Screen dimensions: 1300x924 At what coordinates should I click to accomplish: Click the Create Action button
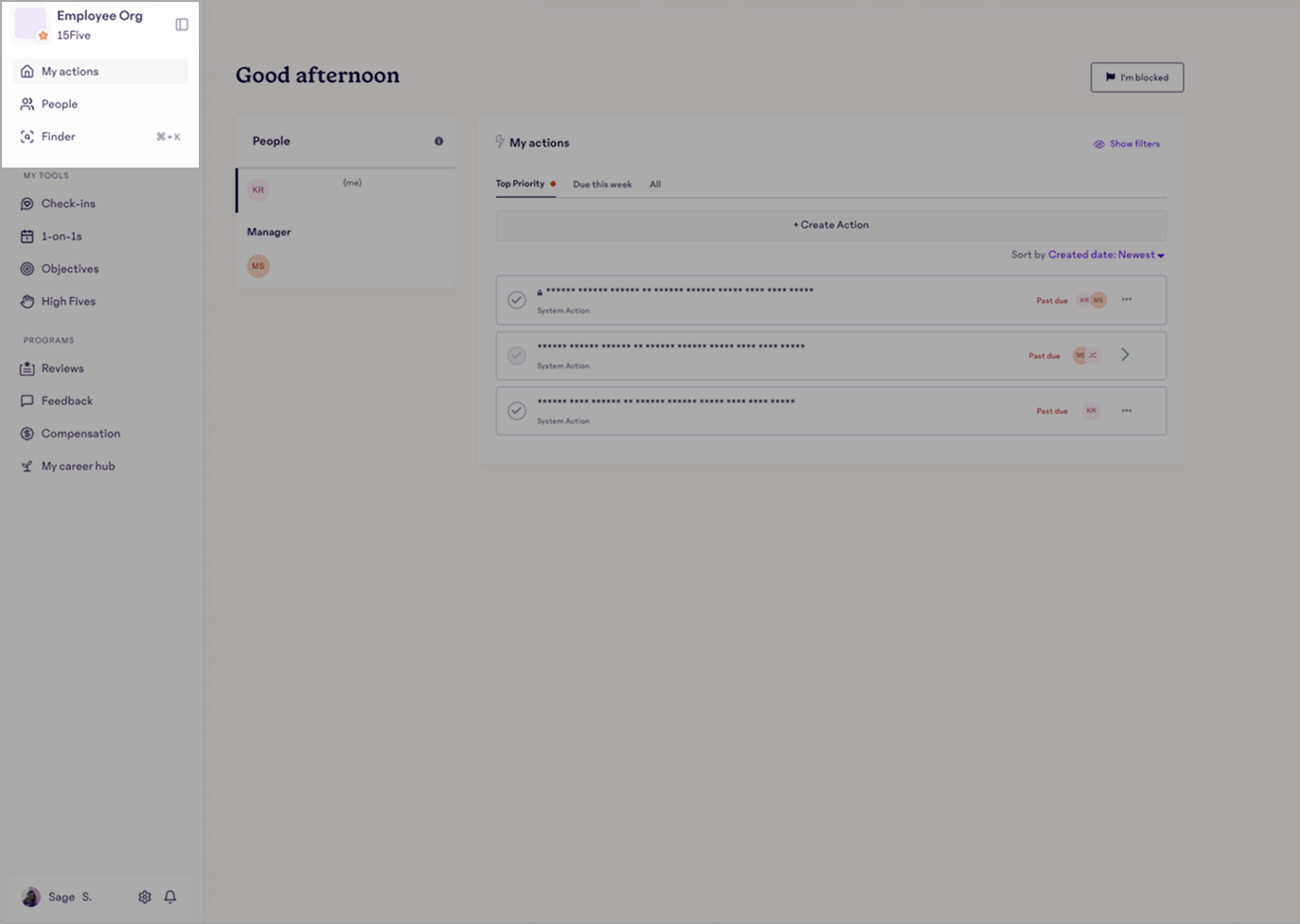click(830, 225)
